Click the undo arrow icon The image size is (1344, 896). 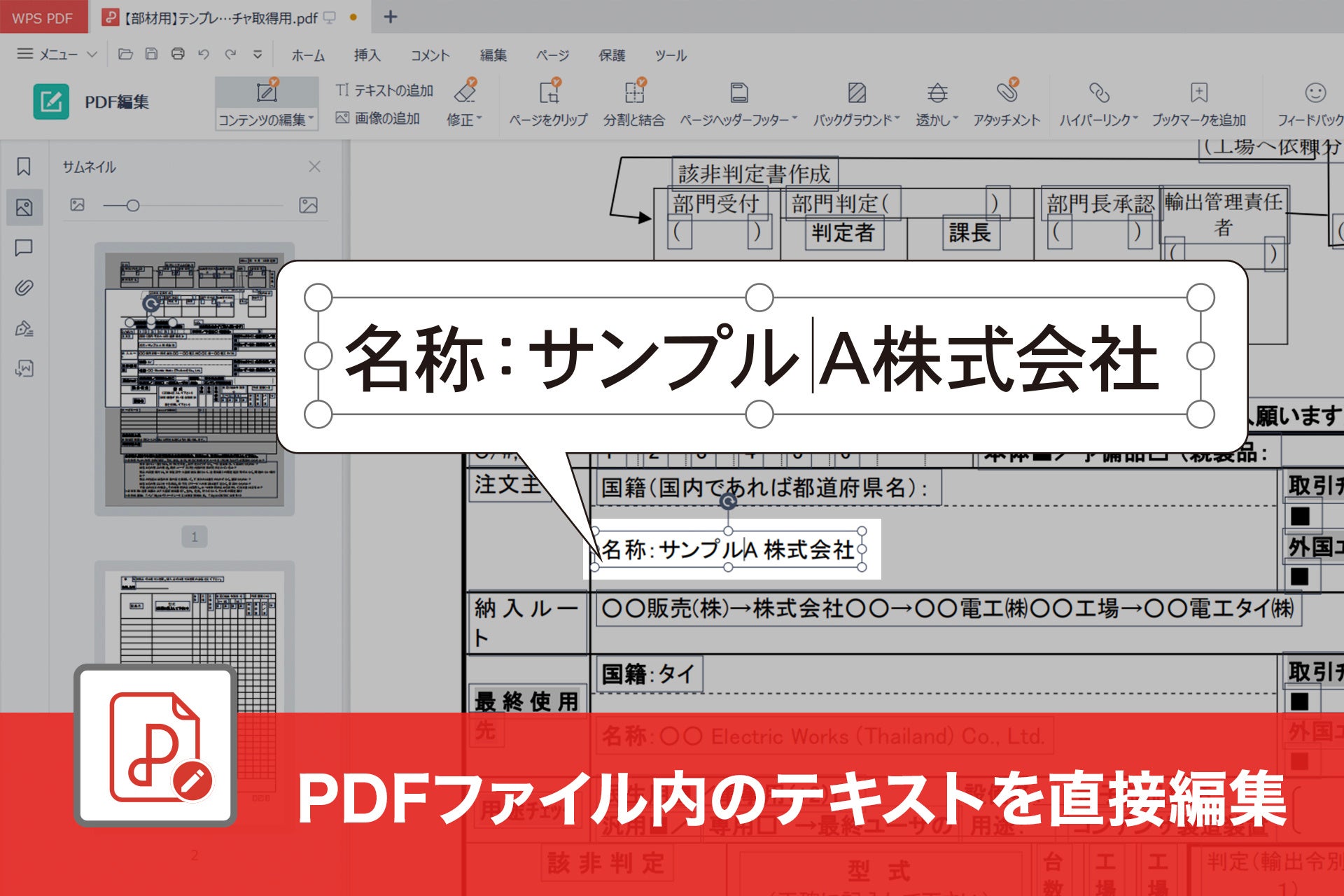[204, 54]
